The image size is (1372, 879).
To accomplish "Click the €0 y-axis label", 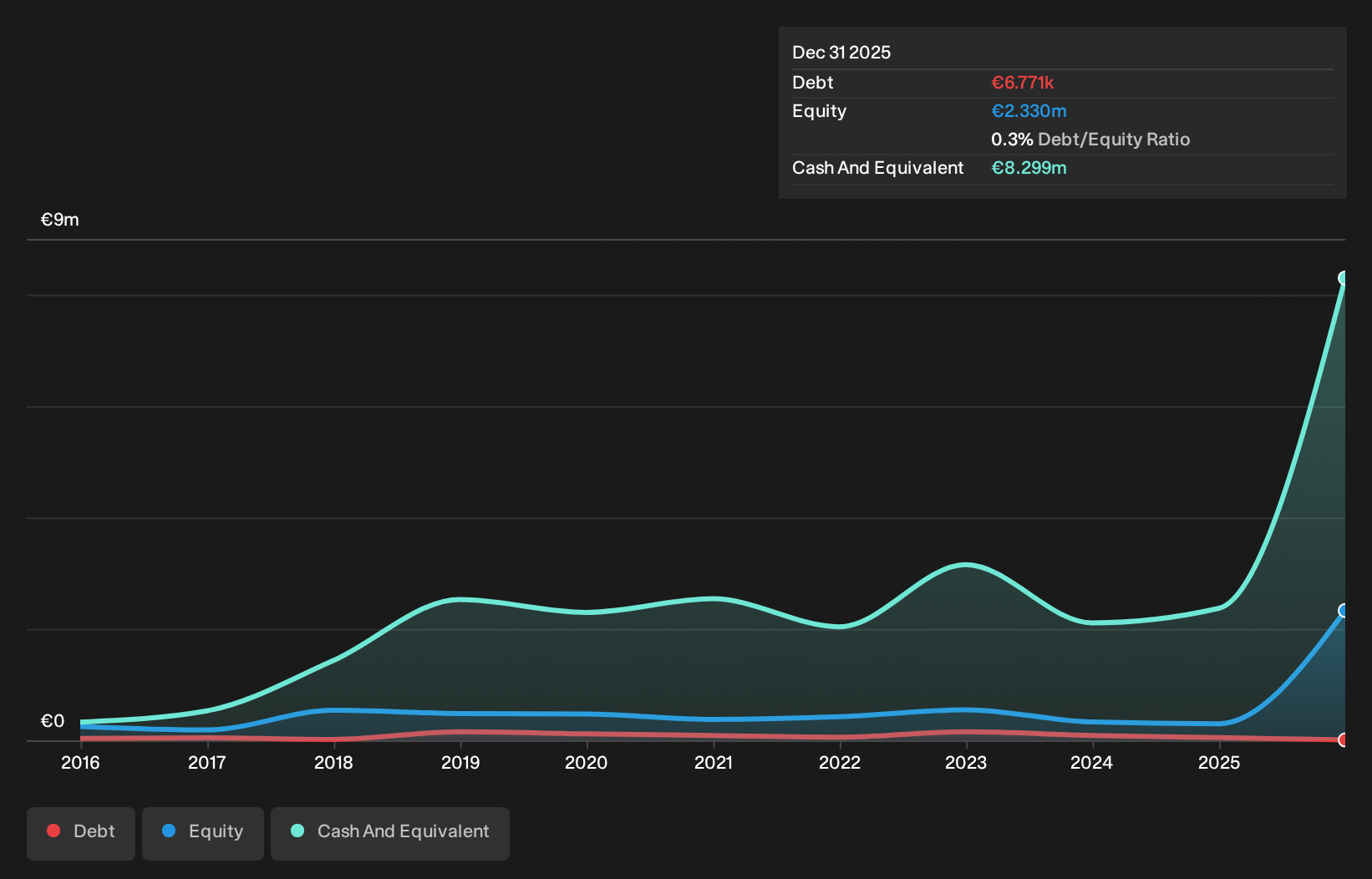I will click(53, 721).
